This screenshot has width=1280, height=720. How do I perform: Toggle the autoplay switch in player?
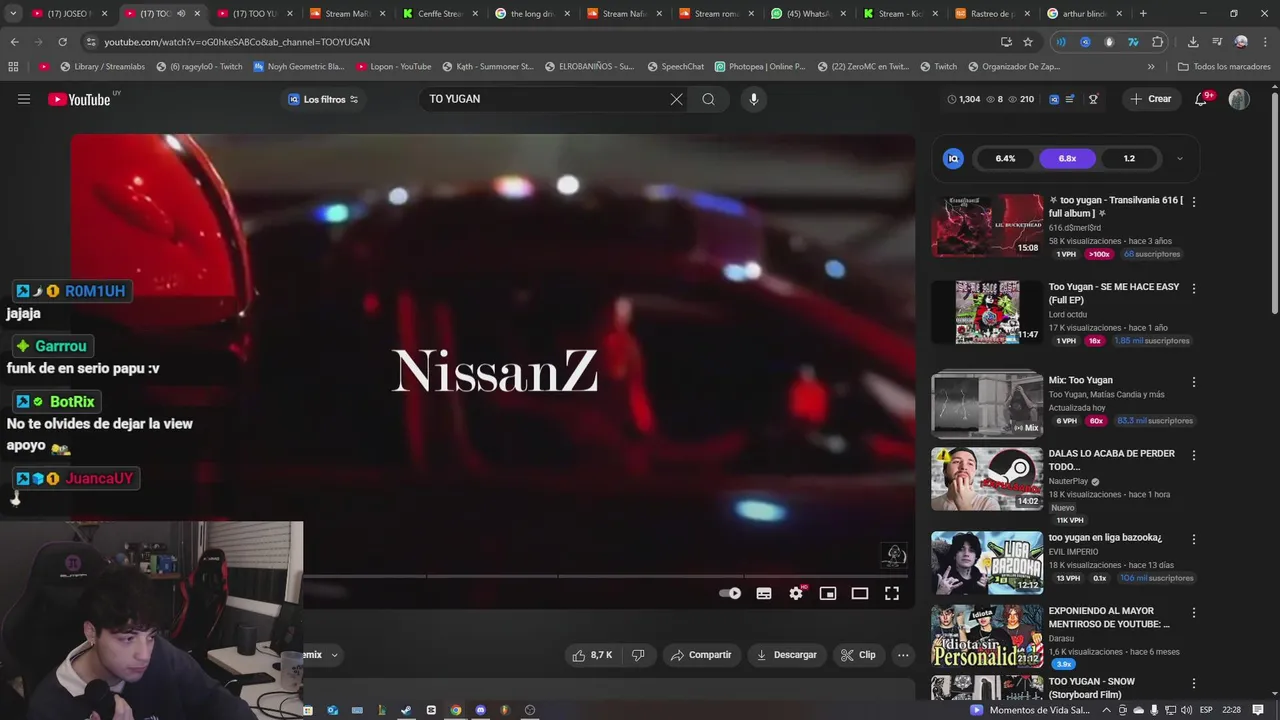click(730, 593)
